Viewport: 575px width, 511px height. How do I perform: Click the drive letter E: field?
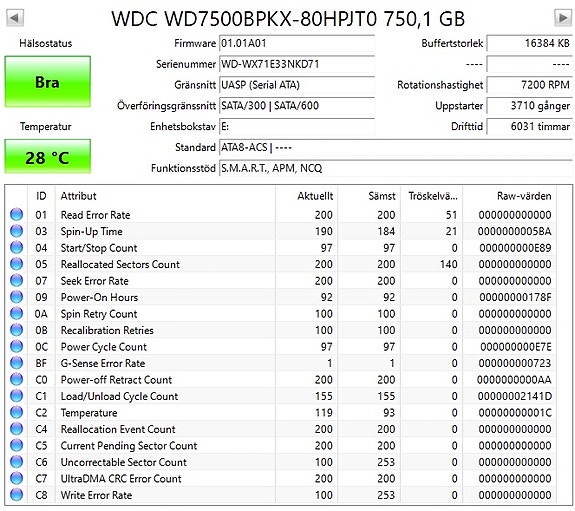(x=297, y=127)
